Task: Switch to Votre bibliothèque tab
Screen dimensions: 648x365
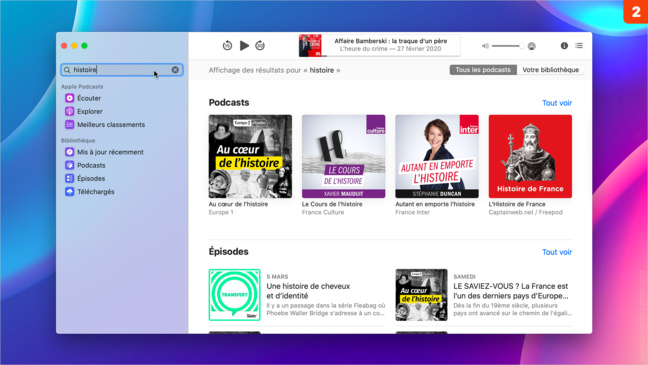Action: coord(550,70)
